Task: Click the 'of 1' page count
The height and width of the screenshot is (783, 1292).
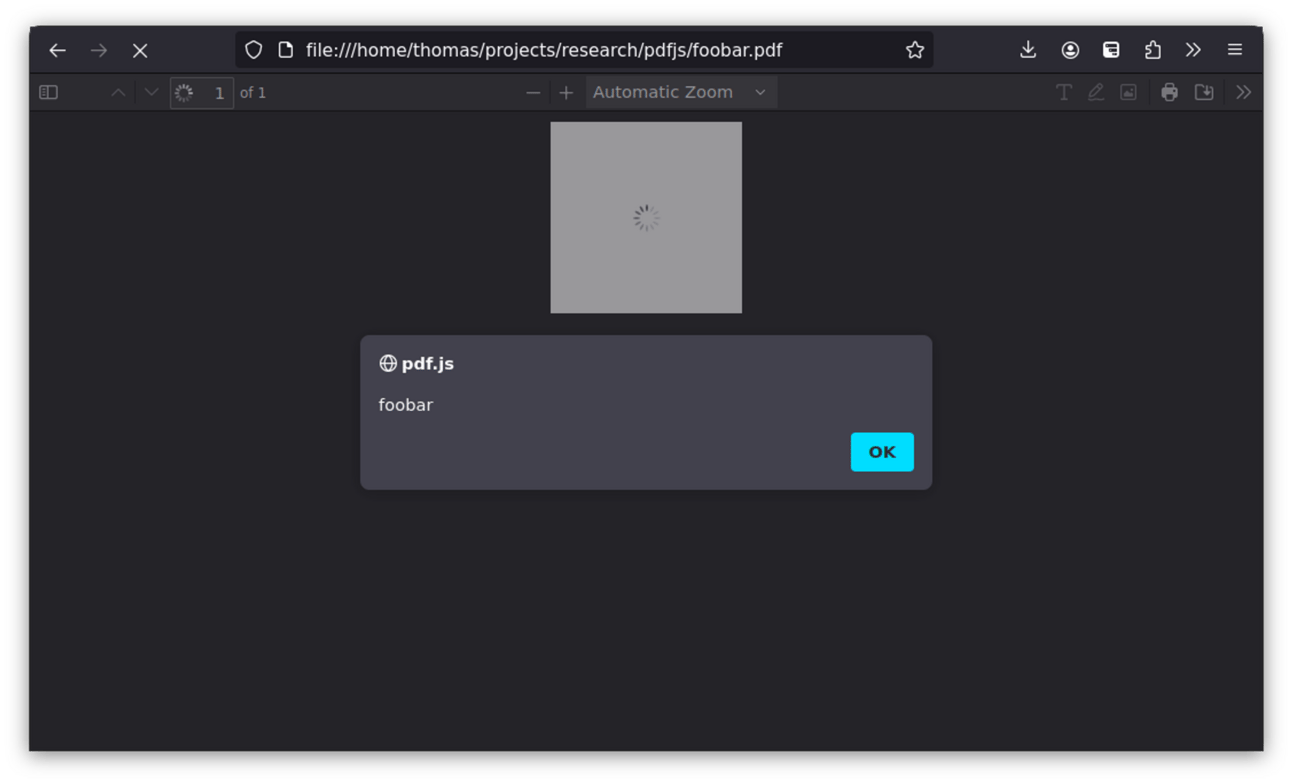Action: (253, 93)
